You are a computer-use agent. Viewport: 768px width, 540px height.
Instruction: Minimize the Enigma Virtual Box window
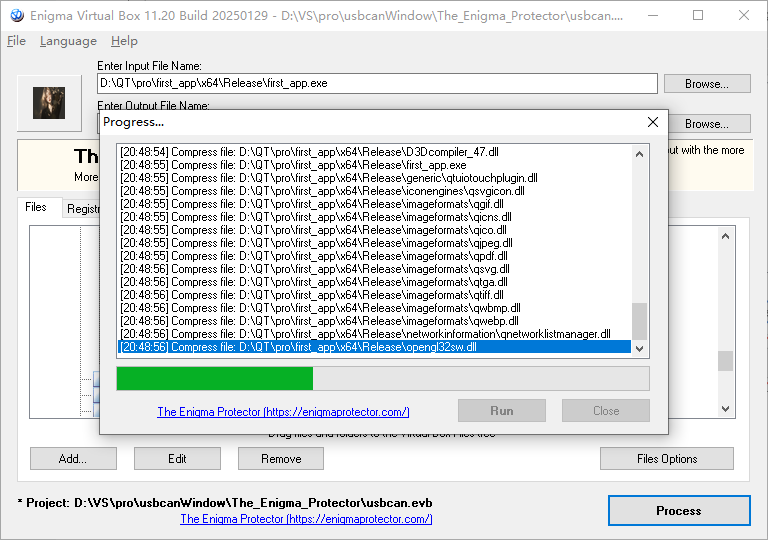point(653,16)
